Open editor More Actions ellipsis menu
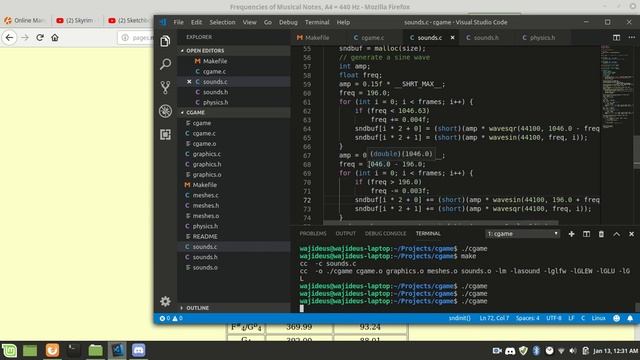This screenshot has height=360, width=640. pyautogui.click(x=631, y=38)
